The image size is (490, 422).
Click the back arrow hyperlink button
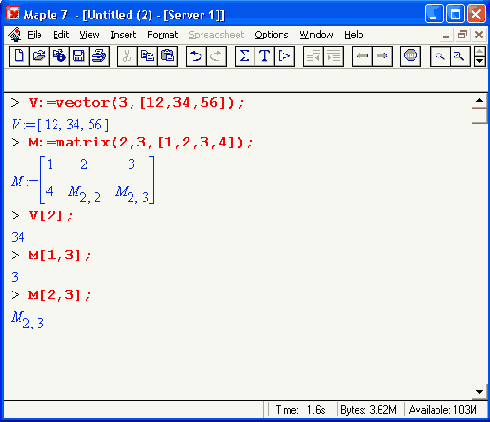(362, 56)
